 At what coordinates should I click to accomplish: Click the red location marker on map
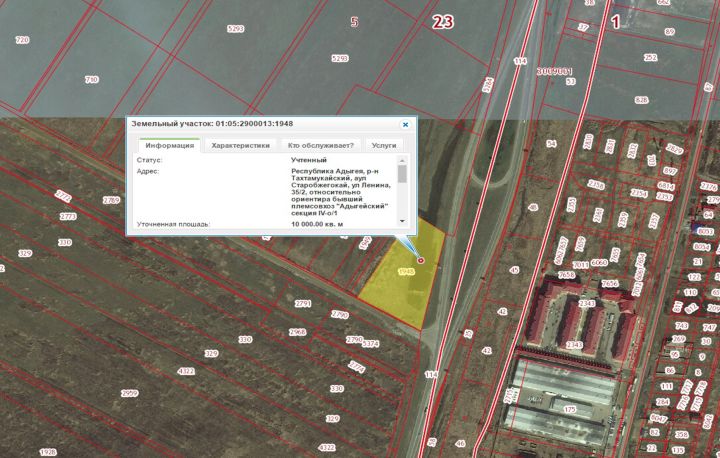pyautogui.click(x=420, y=260)
